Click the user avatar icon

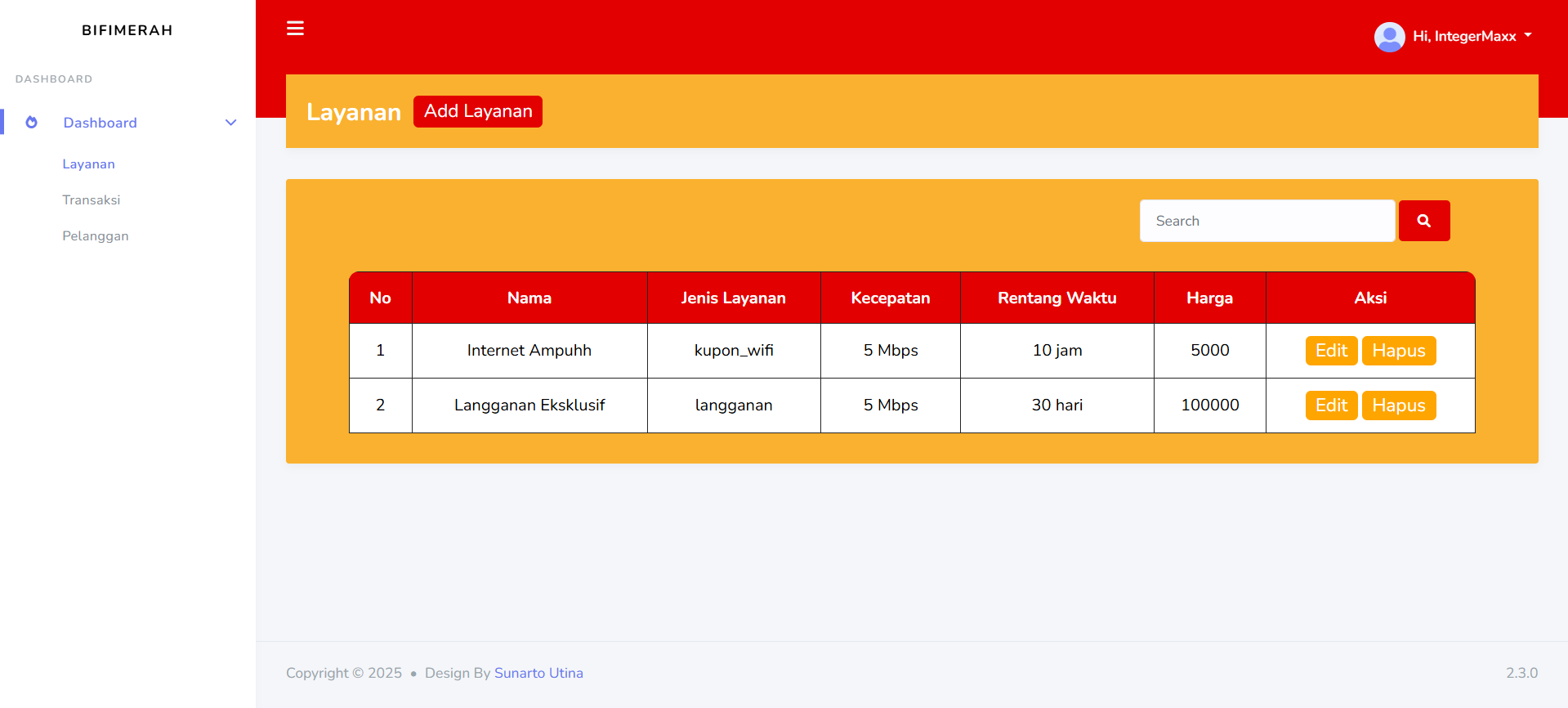pos(1389,37)
